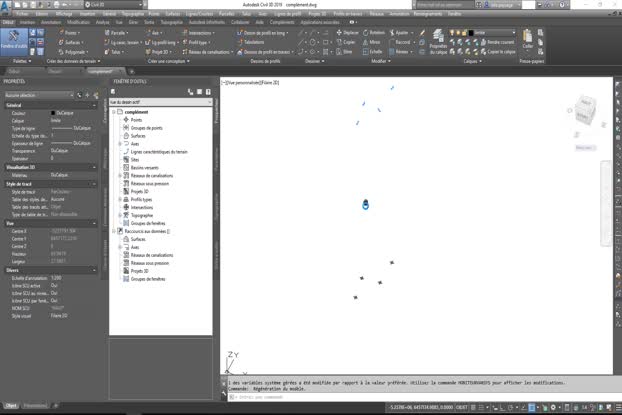Open the Réseau de canalisations ribbon dropdown

click(207, 52)
